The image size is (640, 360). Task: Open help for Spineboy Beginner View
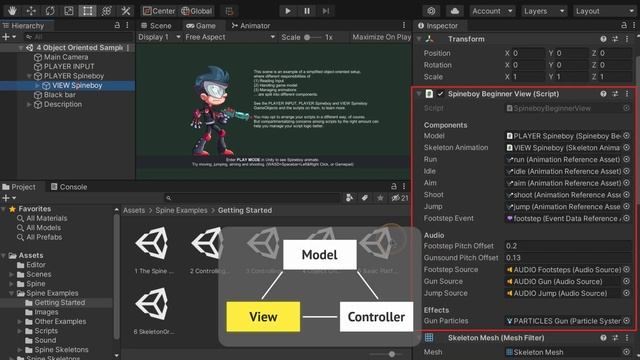[x=603, y=94]
